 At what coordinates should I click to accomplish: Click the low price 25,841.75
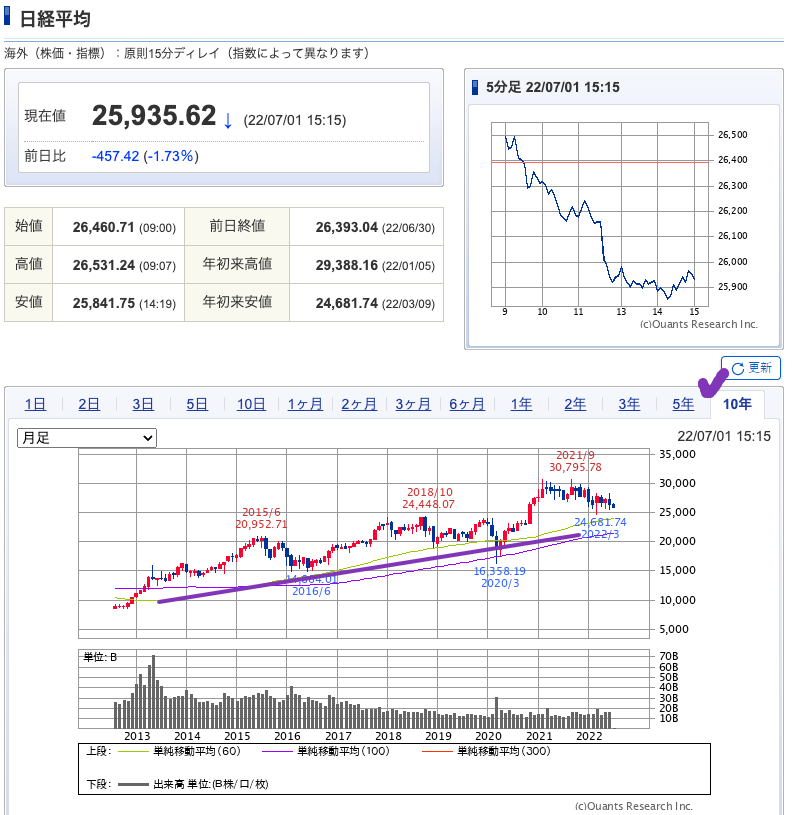pyautogui.click(x=103, y=303)
